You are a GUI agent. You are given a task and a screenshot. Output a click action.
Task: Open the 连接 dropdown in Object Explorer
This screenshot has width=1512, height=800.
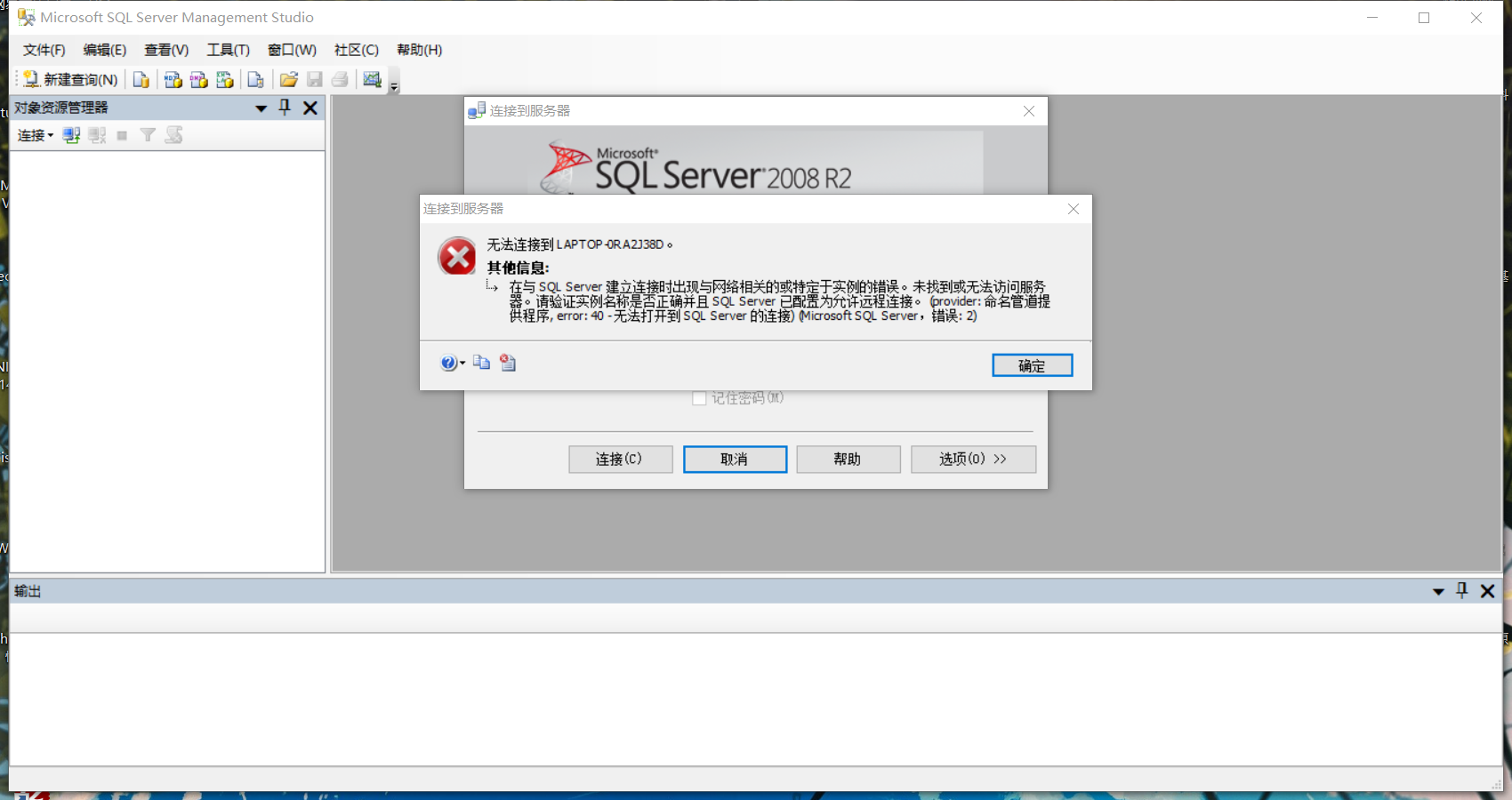click(x=36, y=135)
